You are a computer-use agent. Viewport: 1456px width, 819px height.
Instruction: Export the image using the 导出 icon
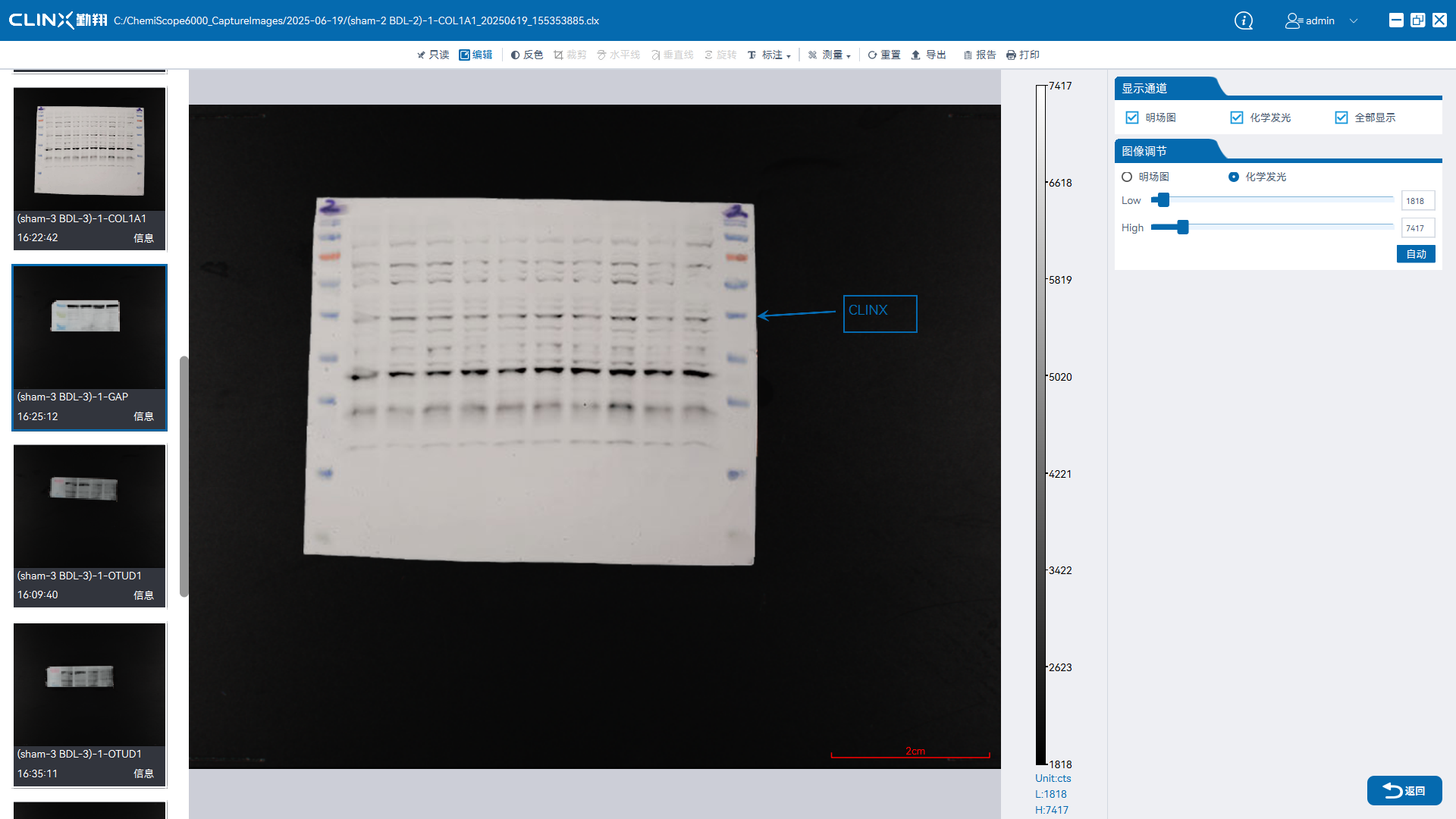[x=915, y=55]
